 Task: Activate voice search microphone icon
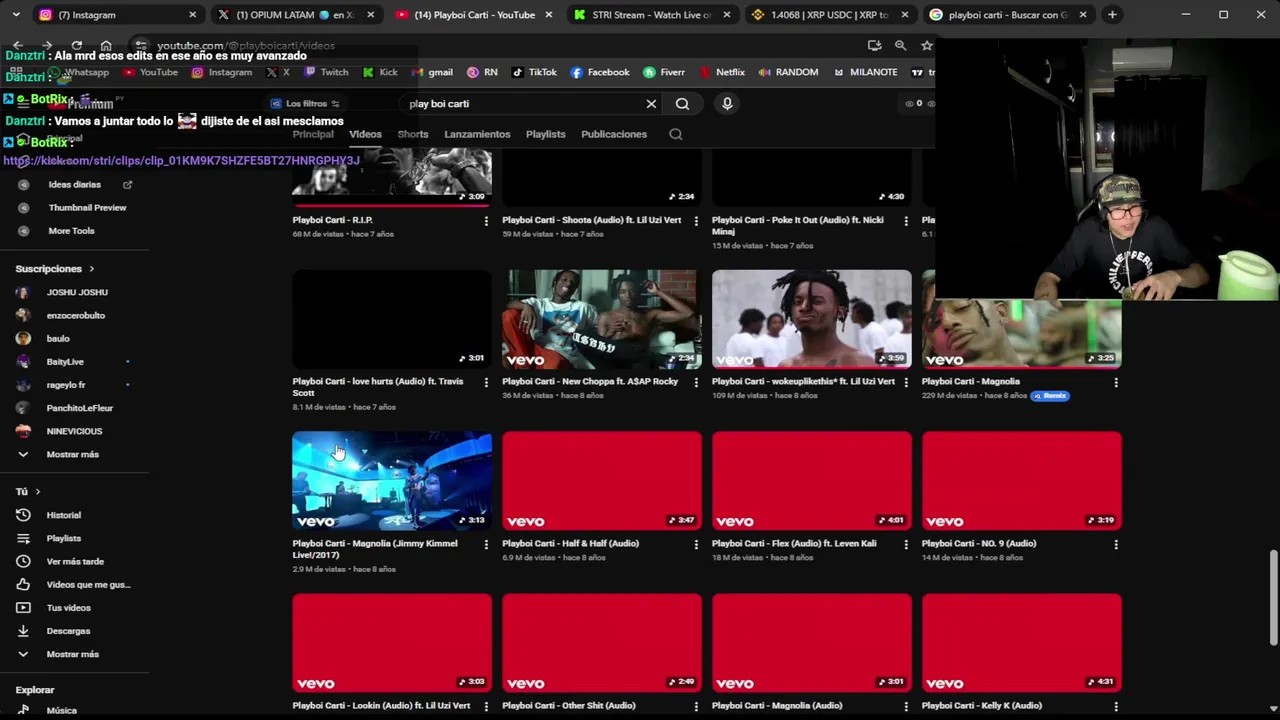coord(727,104)
